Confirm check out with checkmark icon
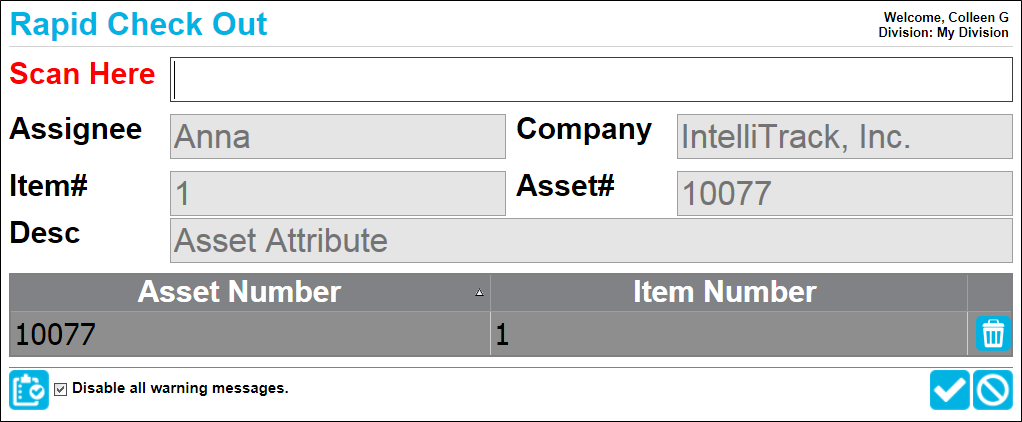1022x422 pixels. [x=950, y=390]
